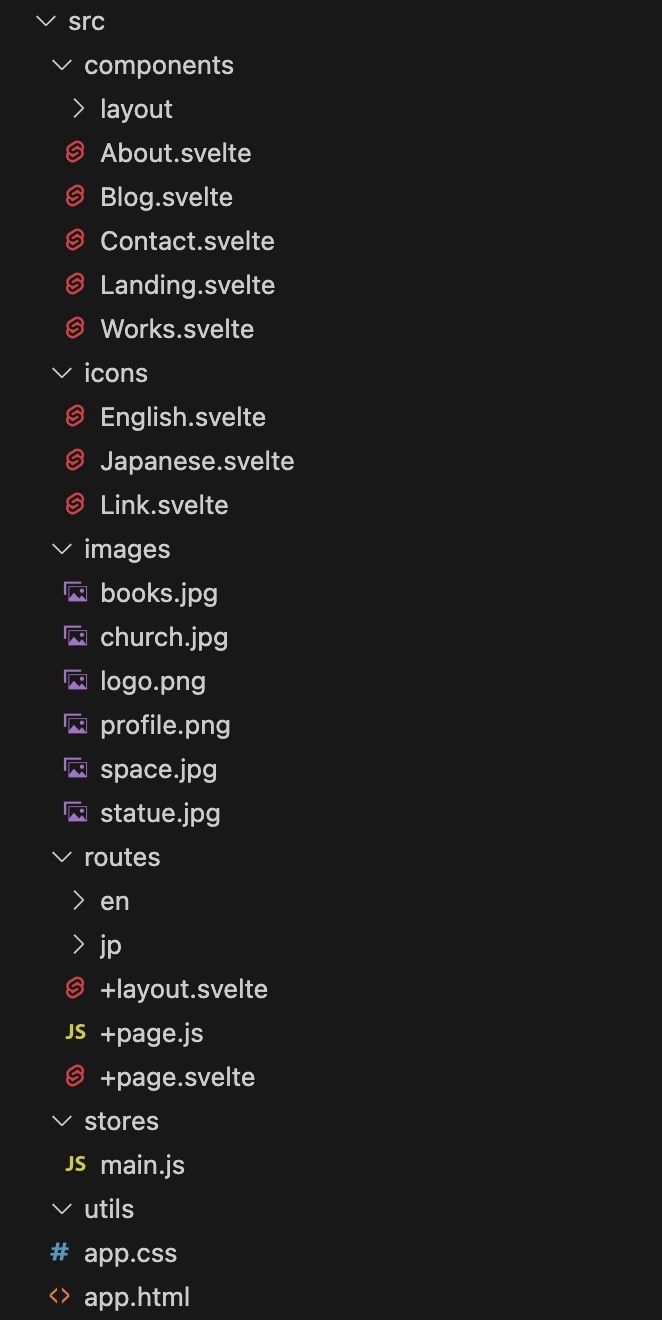Click the CSS hash icon for app.css
This screenshot has width=662, height=1320.
[60, 1253]
